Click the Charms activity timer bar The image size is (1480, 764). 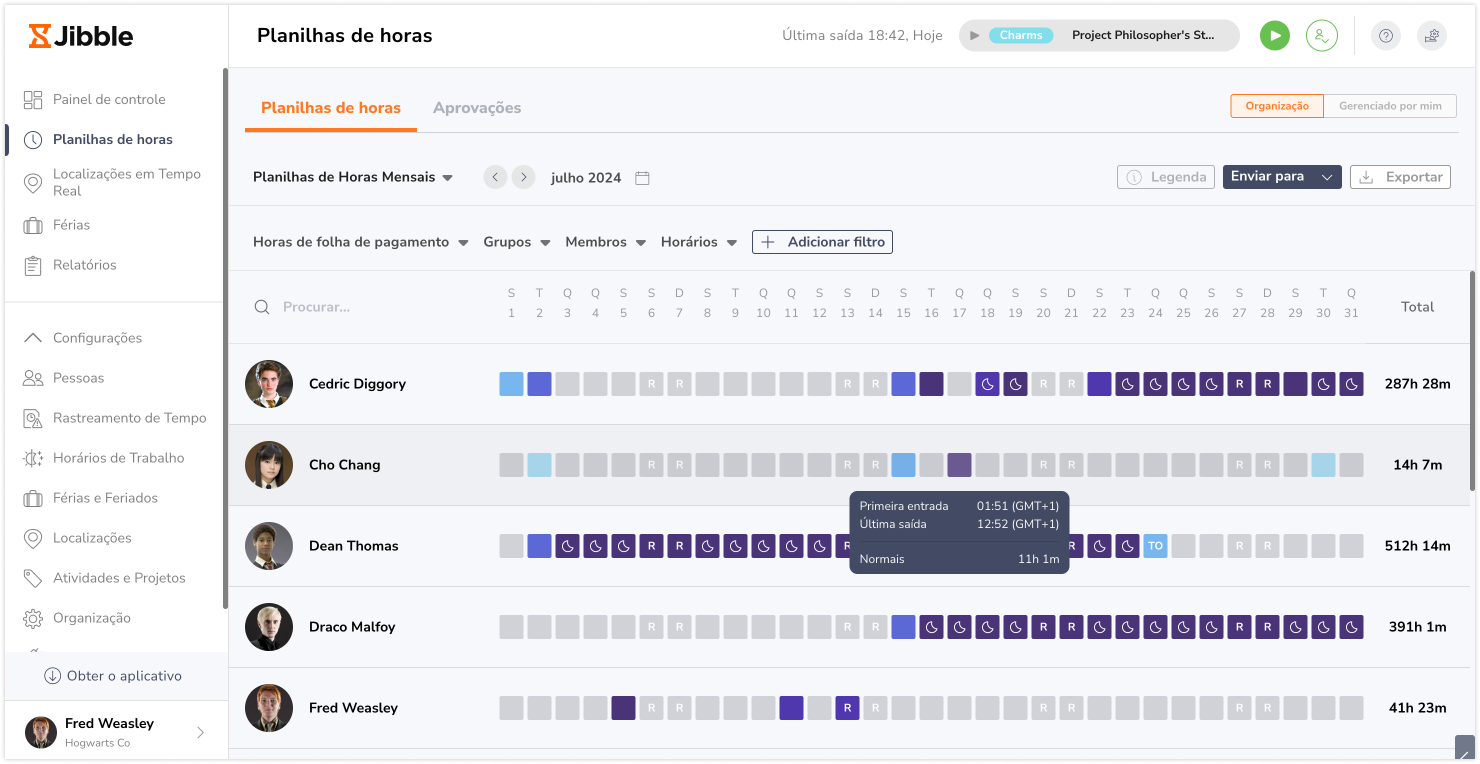pyautogui.click(x=1099, y=36)
